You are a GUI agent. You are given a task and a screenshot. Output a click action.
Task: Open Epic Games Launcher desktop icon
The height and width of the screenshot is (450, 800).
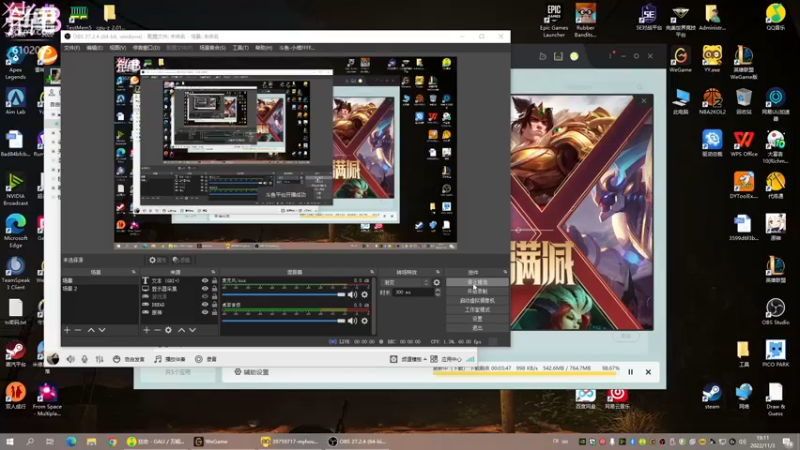pos(554,20)
